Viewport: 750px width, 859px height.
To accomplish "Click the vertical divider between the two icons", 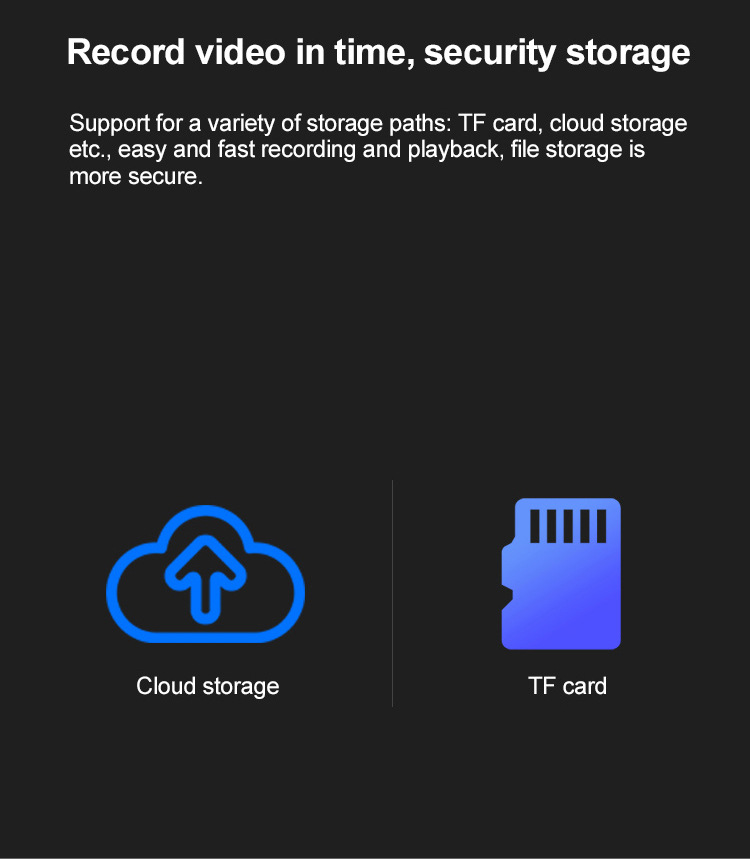I will [x=392, y=593].
